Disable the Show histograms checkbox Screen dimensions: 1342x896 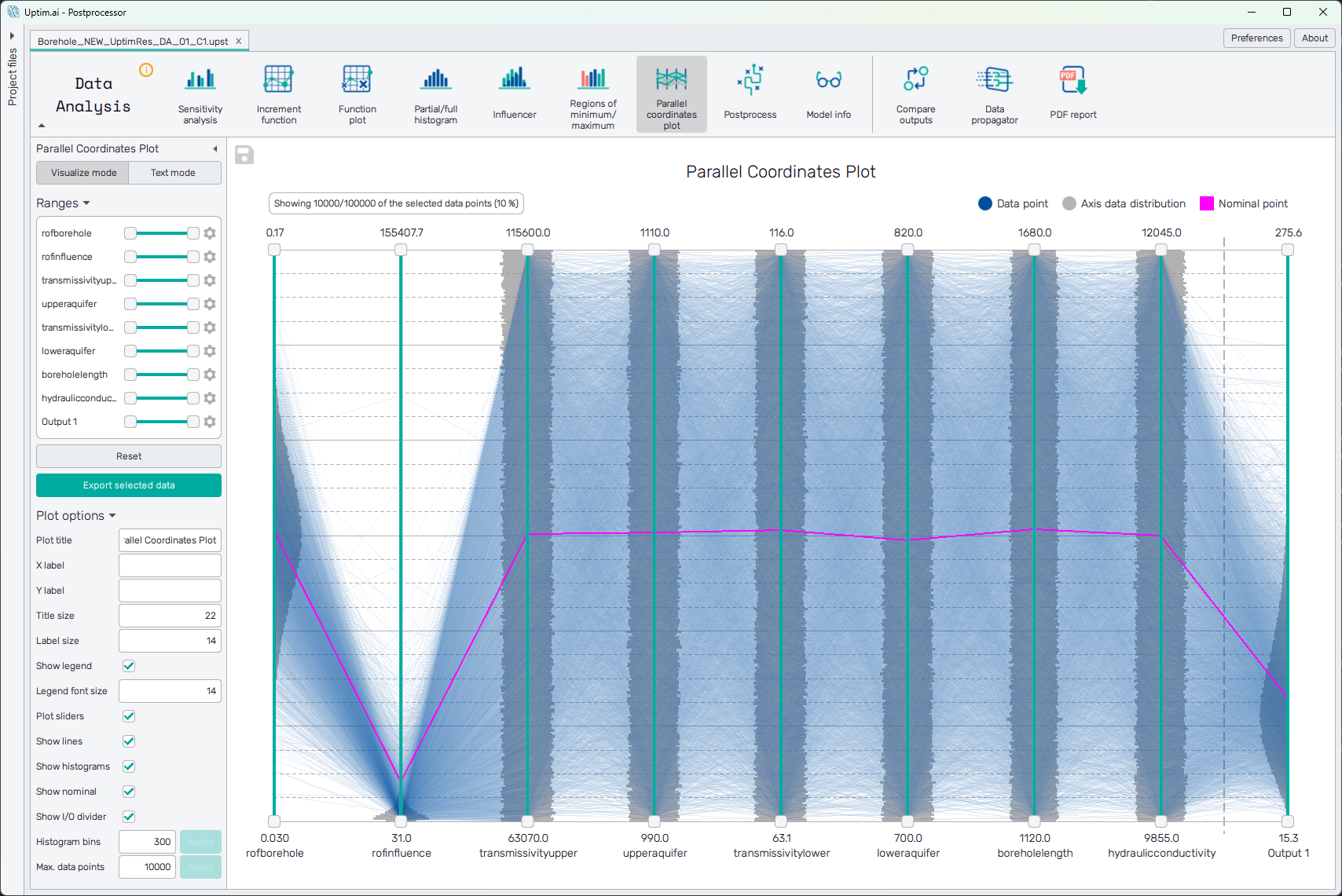coord(129,766)
